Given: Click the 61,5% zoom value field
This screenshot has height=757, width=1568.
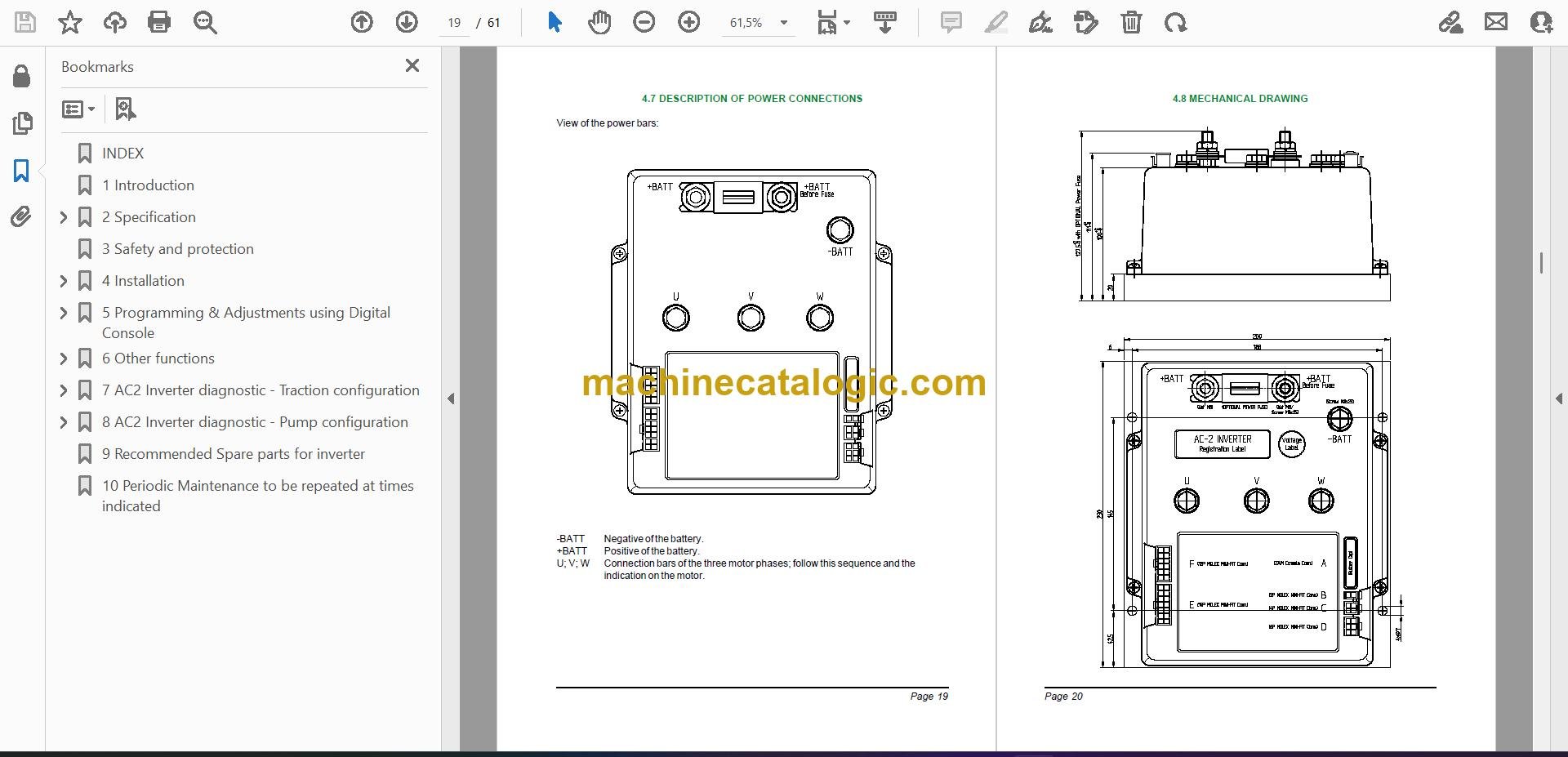Looking at the screenshot, I should (746, 23).
